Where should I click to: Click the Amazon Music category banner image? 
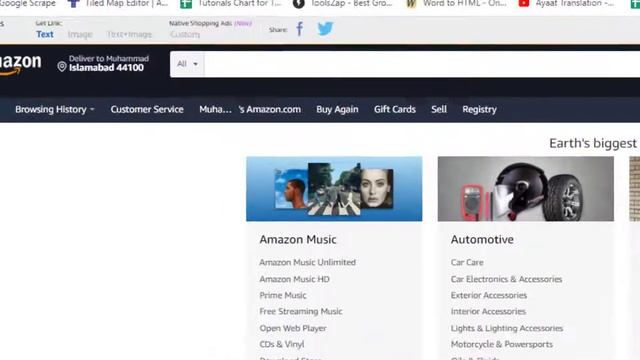334,189
